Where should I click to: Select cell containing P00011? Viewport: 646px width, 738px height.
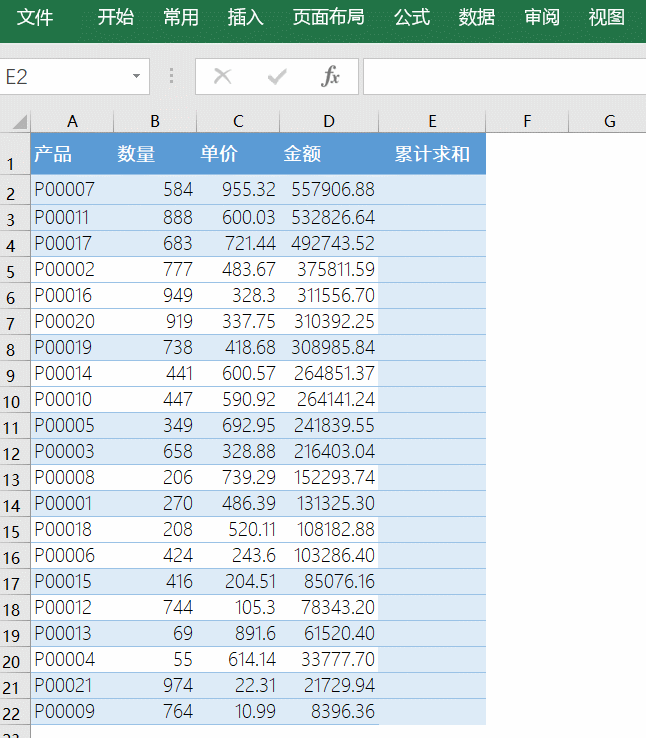point(72,217)
